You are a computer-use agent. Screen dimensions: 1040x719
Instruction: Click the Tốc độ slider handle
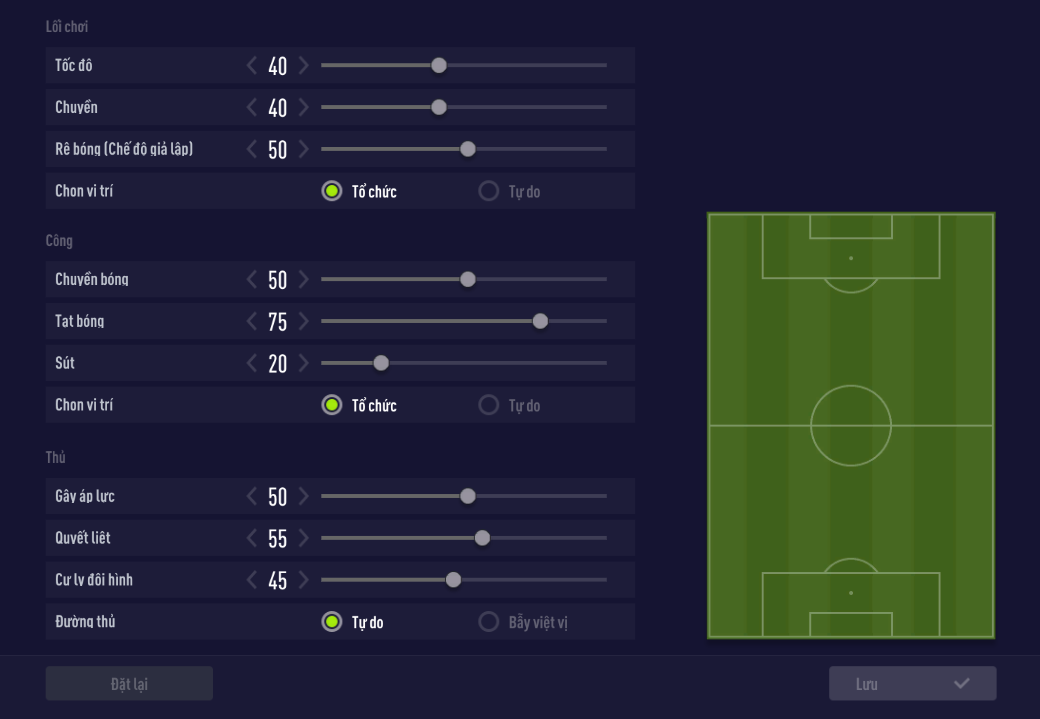[x=439, y=66]
